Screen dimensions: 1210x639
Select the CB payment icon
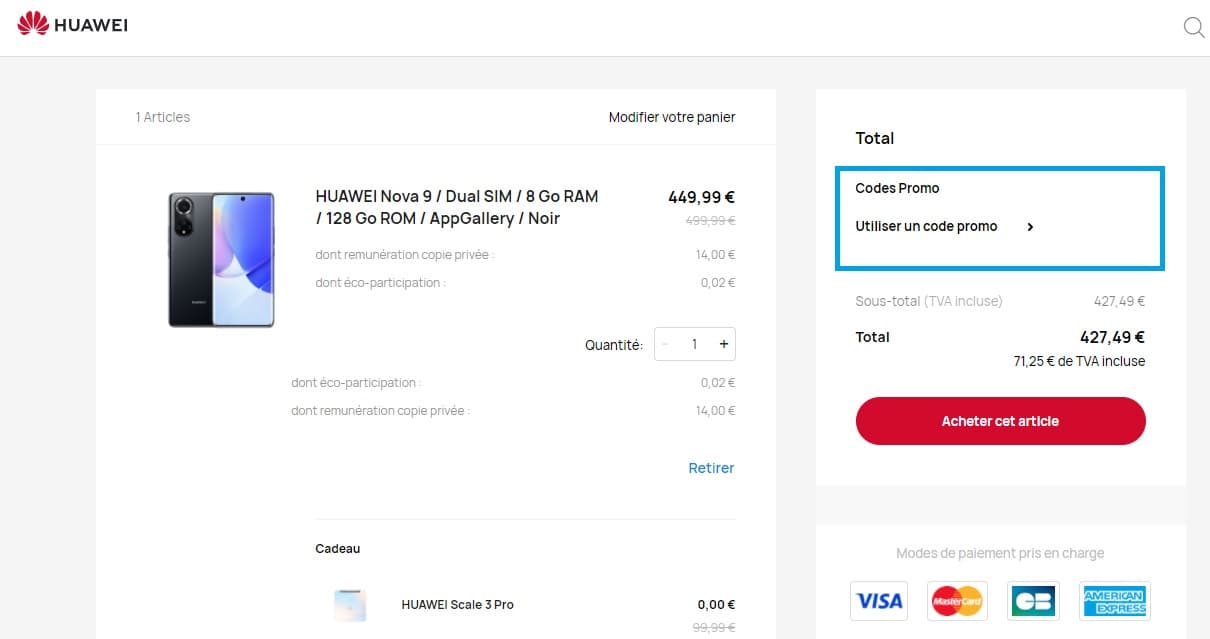pyautogui.click(x=1032, y=600)
